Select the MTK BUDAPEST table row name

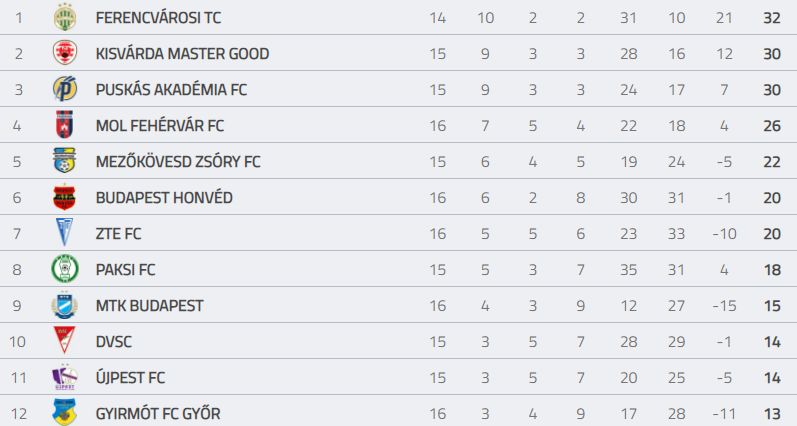(149, 306)
